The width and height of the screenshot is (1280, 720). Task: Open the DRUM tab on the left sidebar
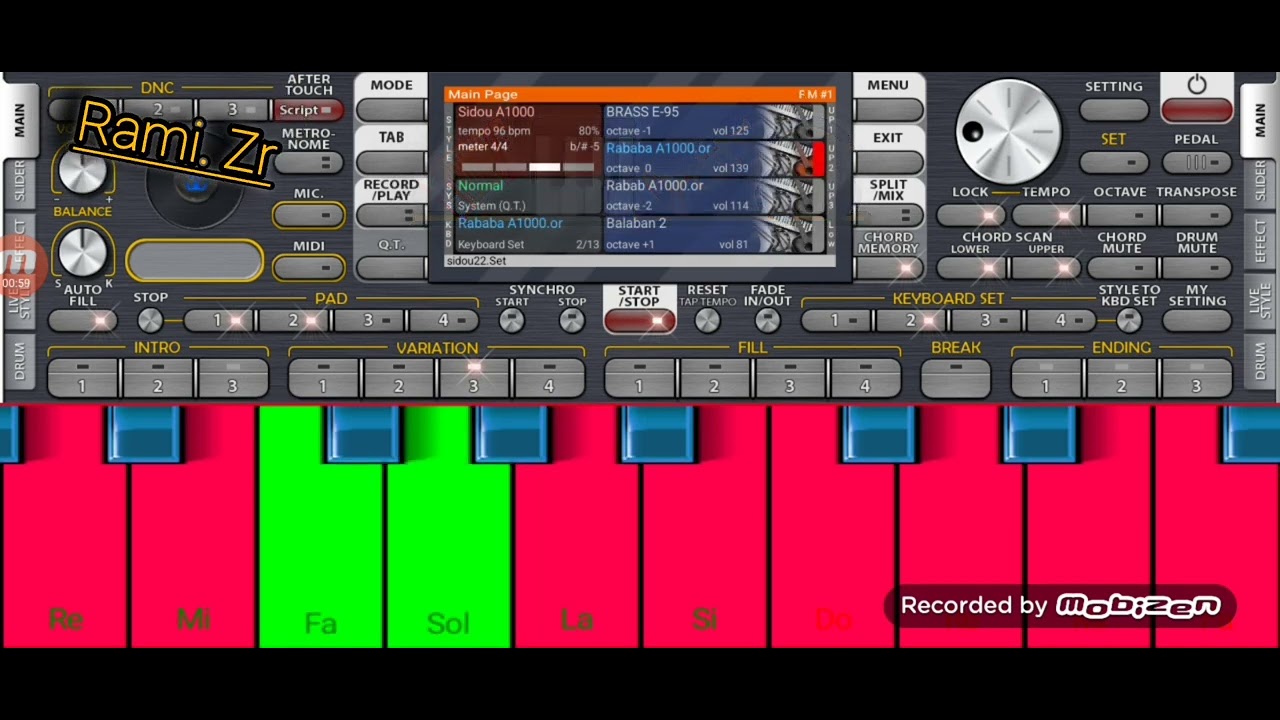[x=19, y=361]
